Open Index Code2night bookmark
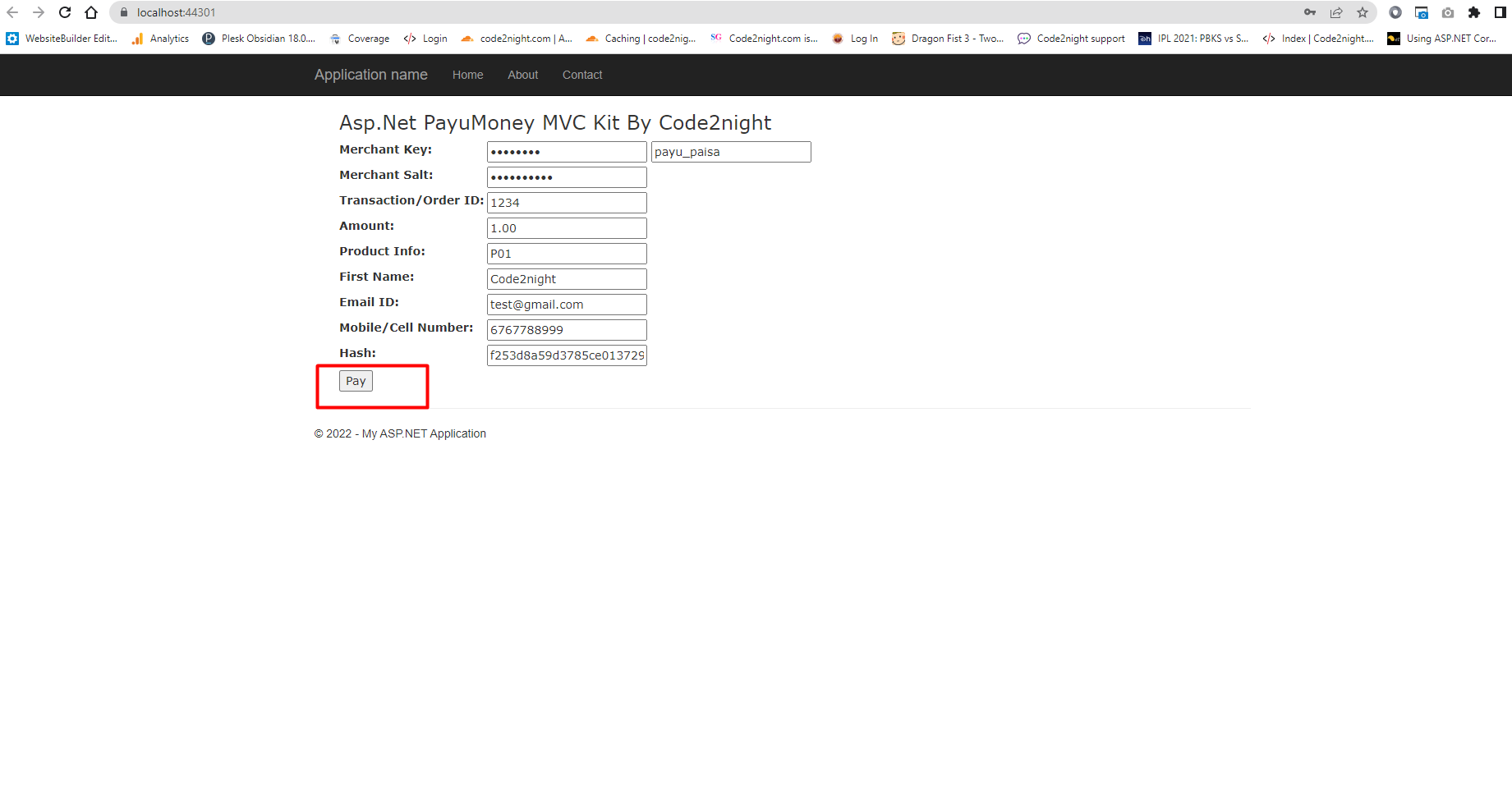Image resolution: width=1512 pixels, height=802 pixels. [1318, 39]
